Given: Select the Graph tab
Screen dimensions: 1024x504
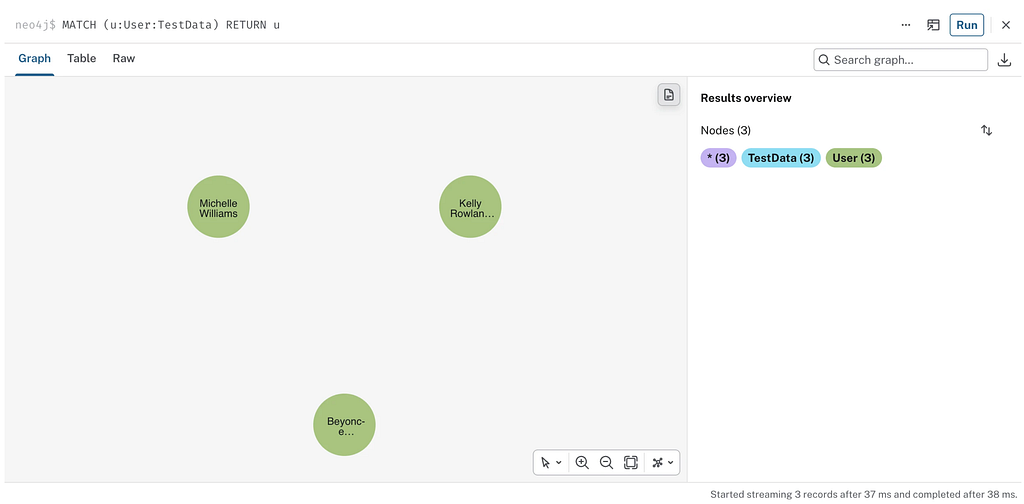Looking at the screenshot, I should coord(35,58).
